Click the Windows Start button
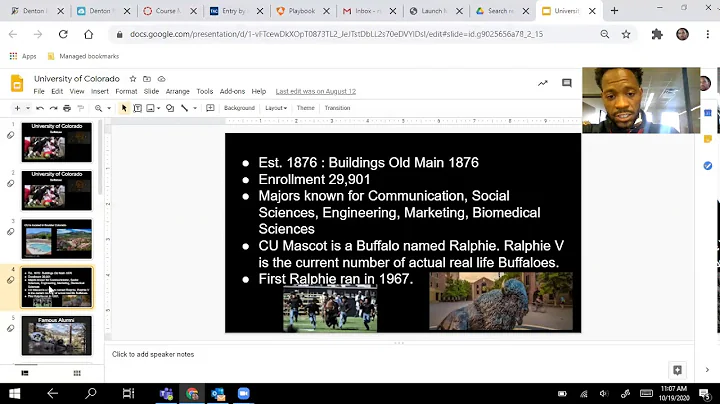This screenshot has height=404, width=720. pyautogui.click(x=15, y=393)
